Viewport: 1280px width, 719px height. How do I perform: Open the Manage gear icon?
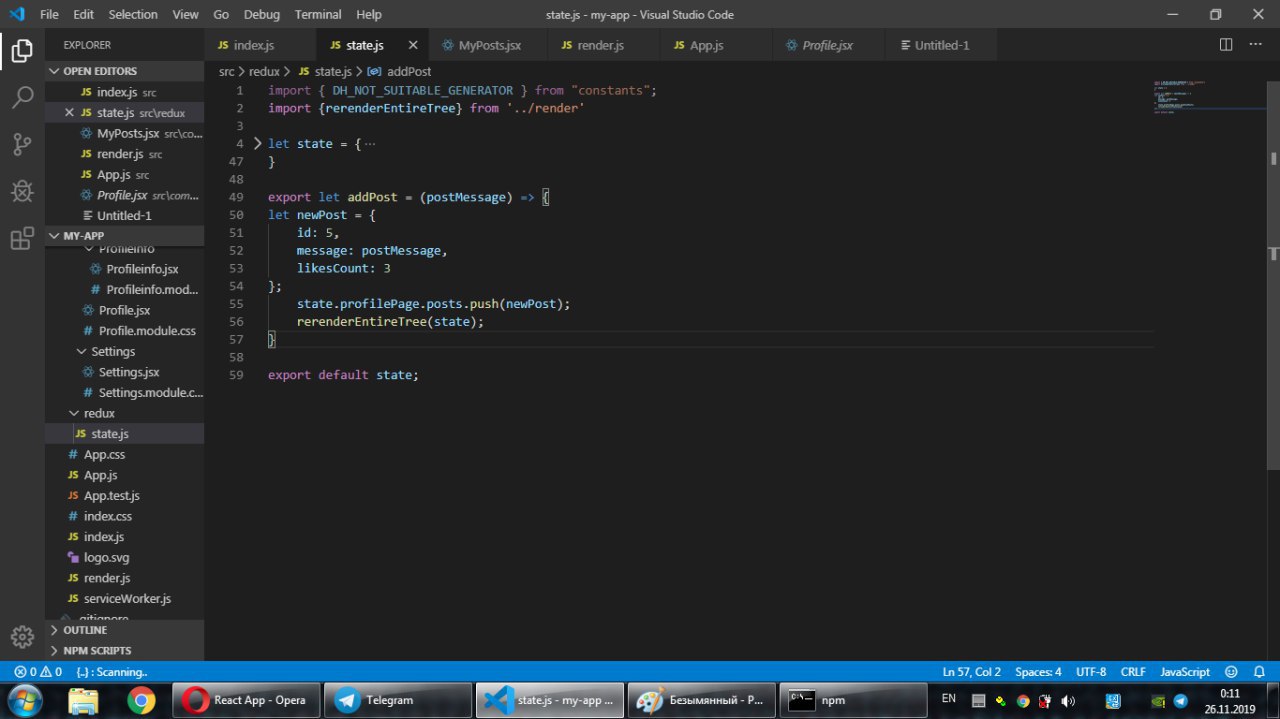[x=22, y=636]
